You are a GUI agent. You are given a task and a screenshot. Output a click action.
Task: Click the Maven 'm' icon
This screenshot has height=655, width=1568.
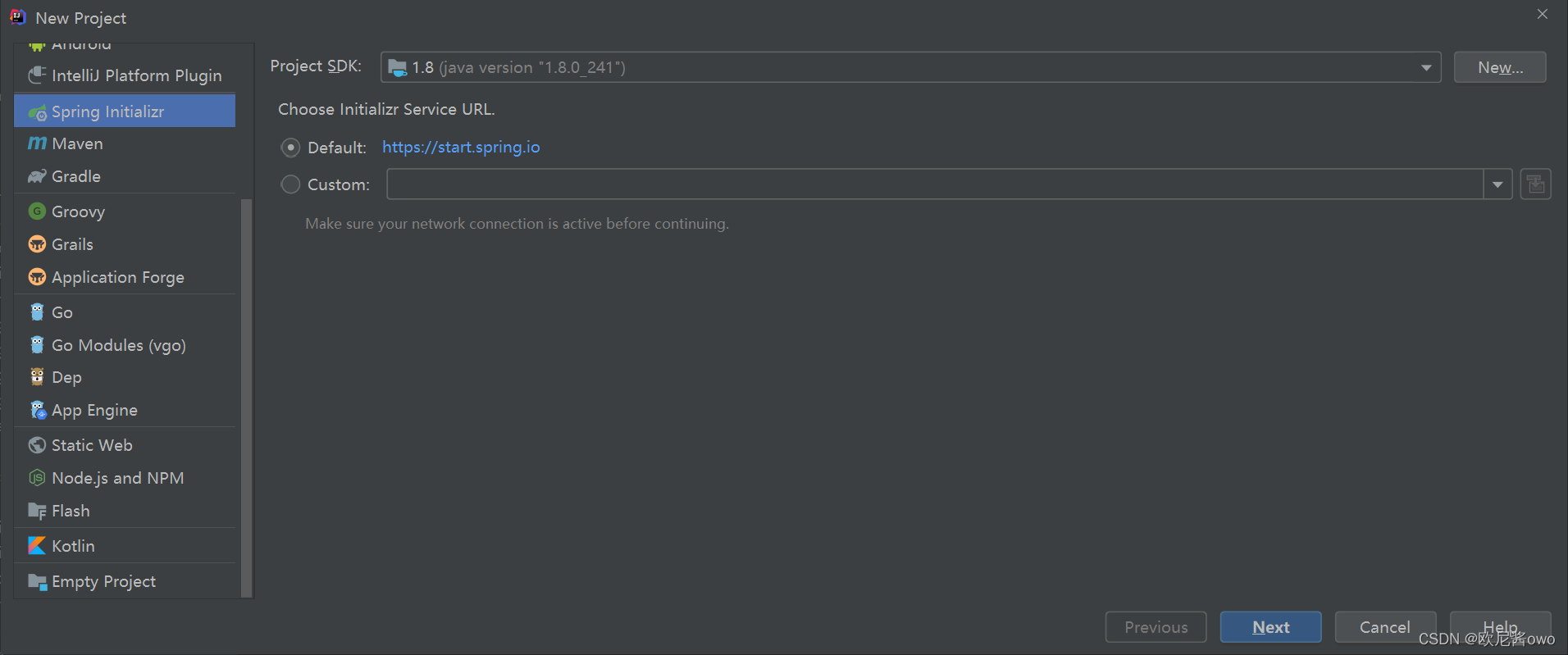coord(37,143)
